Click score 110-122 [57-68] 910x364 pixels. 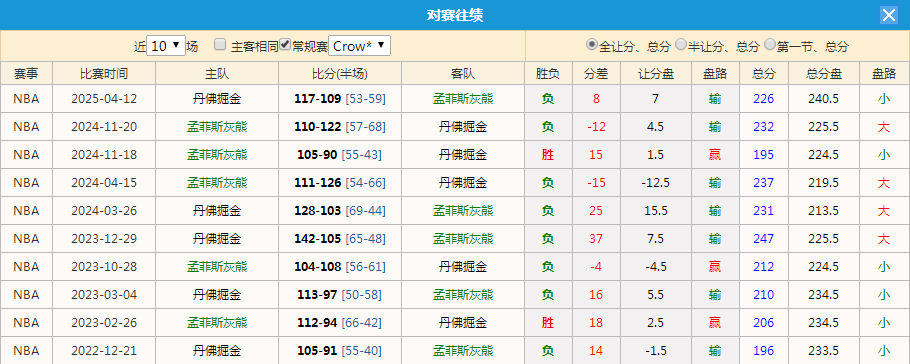point(340,127)
